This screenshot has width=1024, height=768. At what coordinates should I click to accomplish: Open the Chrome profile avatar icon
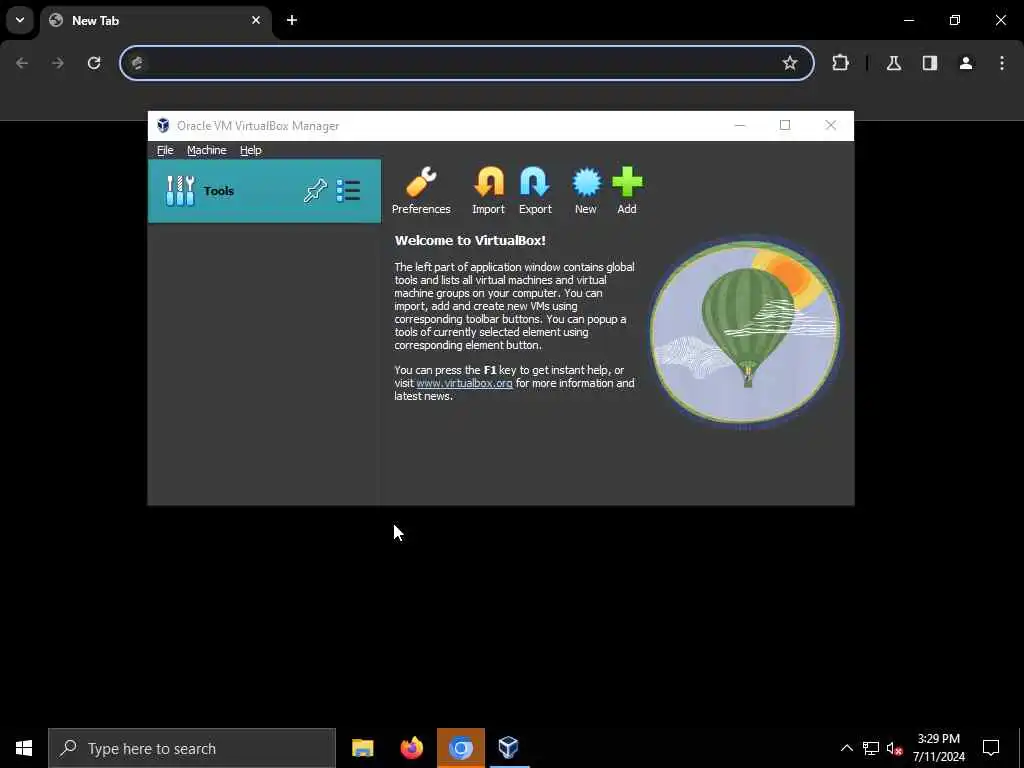pyautogui.click(x=966, y=63)
